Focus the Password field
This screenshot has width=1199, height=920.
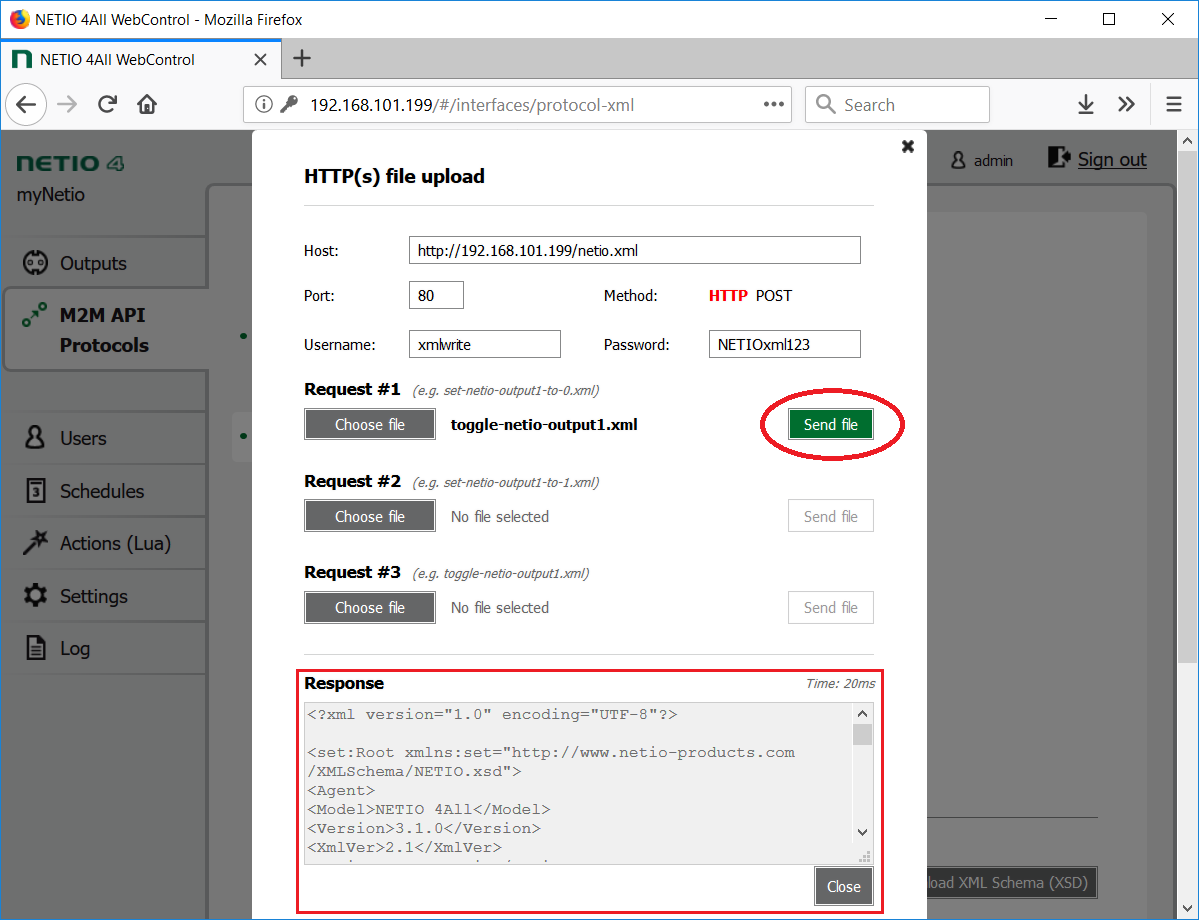click(785, 344)
